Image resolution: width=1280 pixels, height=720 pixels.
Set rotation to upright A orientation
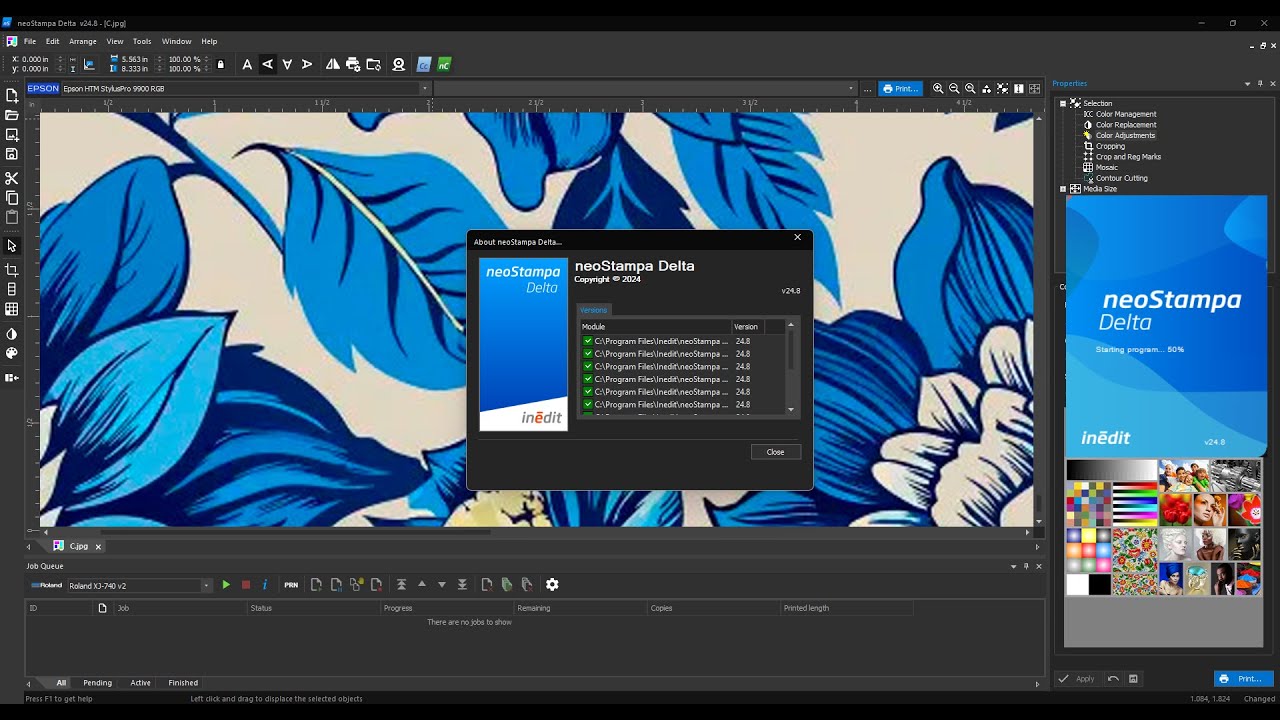pyautogui.click(x=247, y=64)
